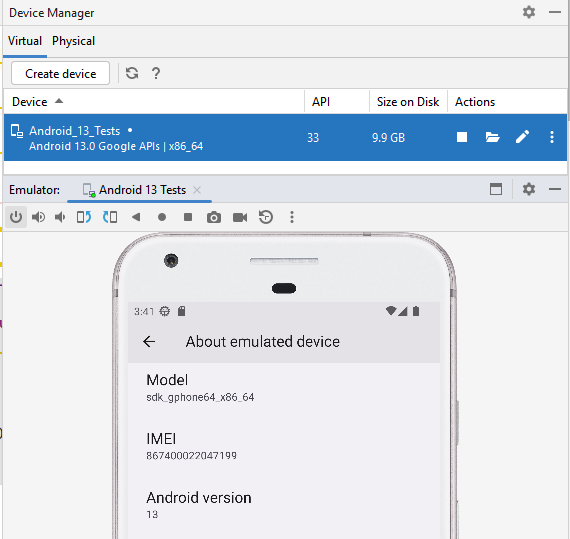
Task: Open Device Manager settings gear
Action: coord(529,12)
